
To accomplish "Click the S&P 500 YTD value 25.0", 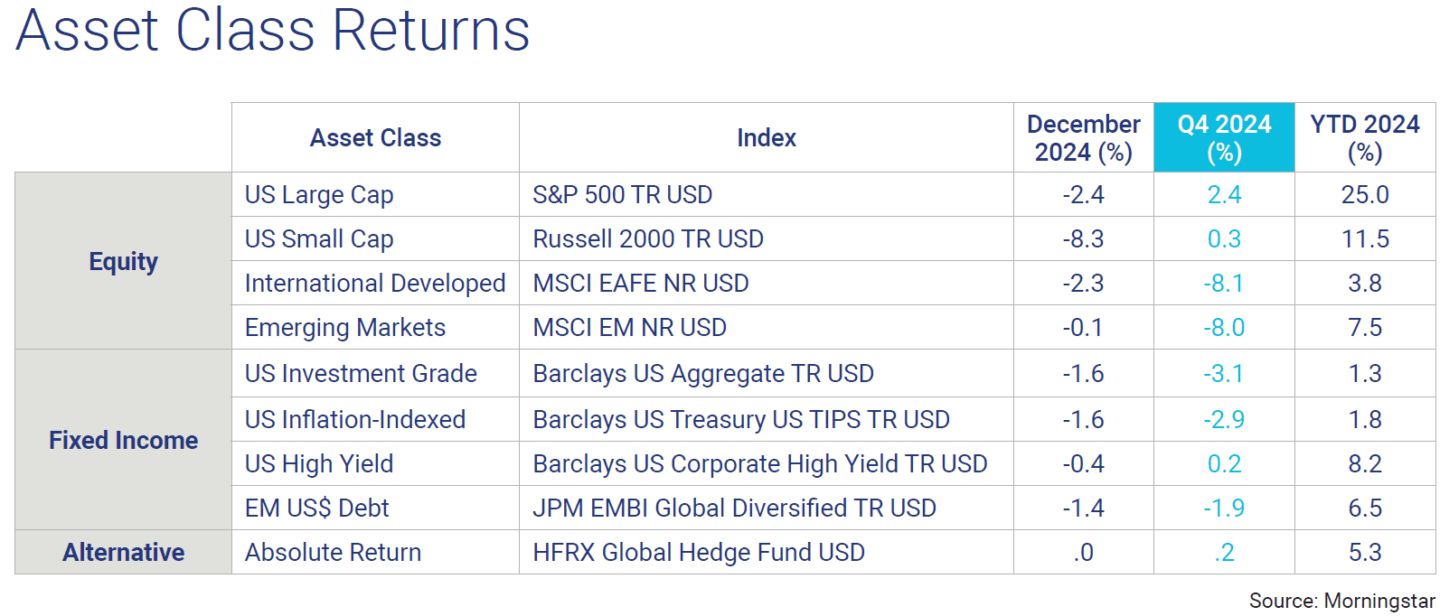I will (1364, 195).
